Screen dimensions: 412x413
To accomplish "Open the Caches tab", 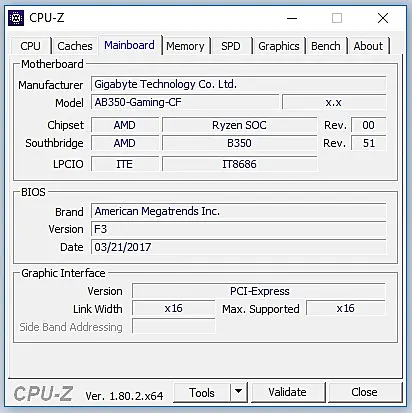I will [75, 46].
